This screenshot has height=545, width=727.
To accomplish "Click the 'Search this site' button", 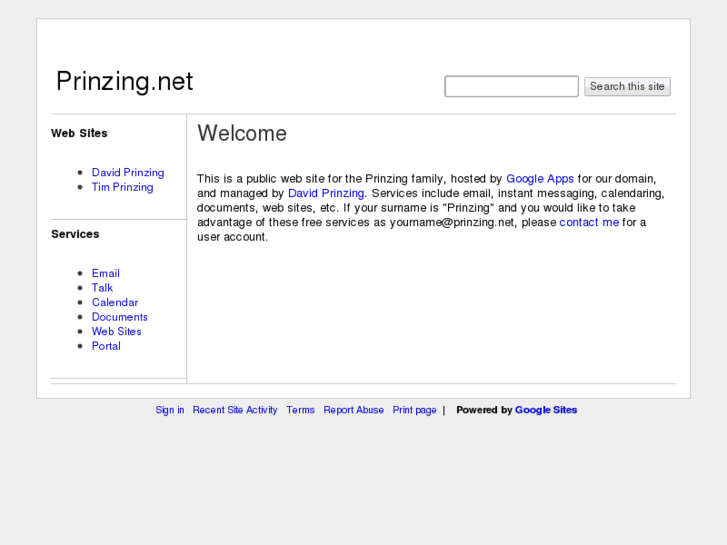I will [627, 87].
